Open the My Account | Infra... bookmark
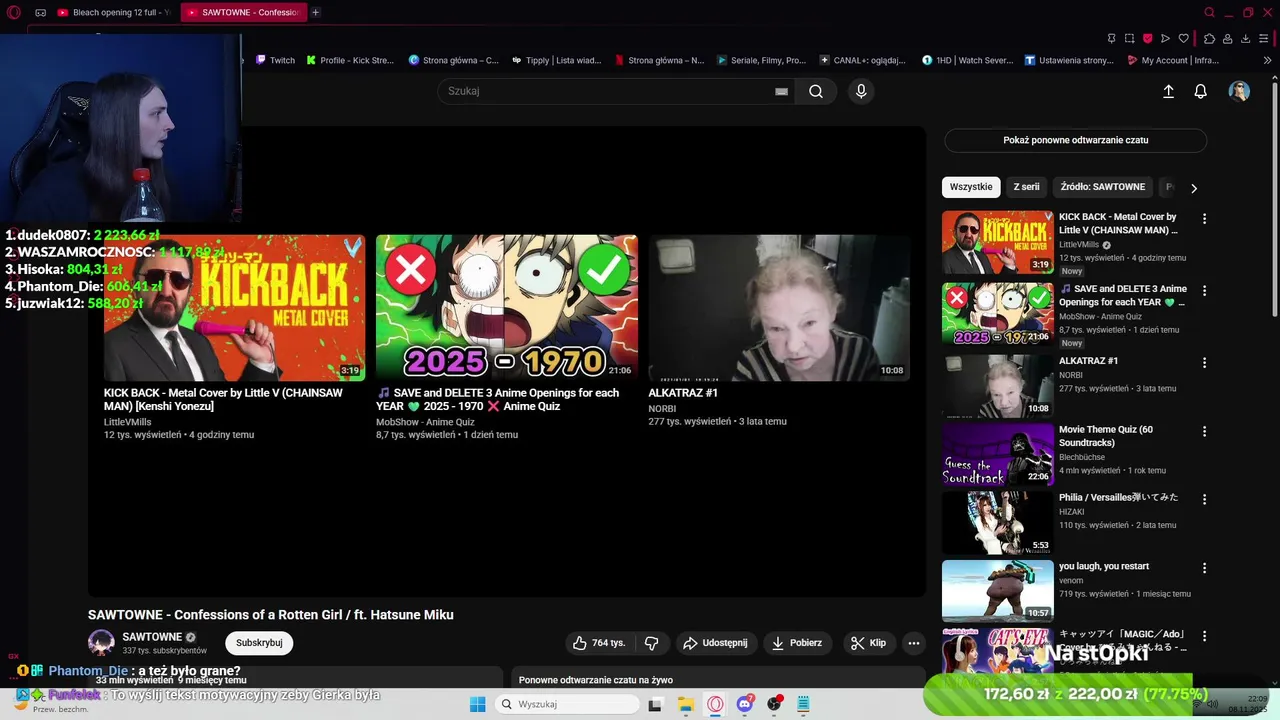 click(x=1172, y=60)
